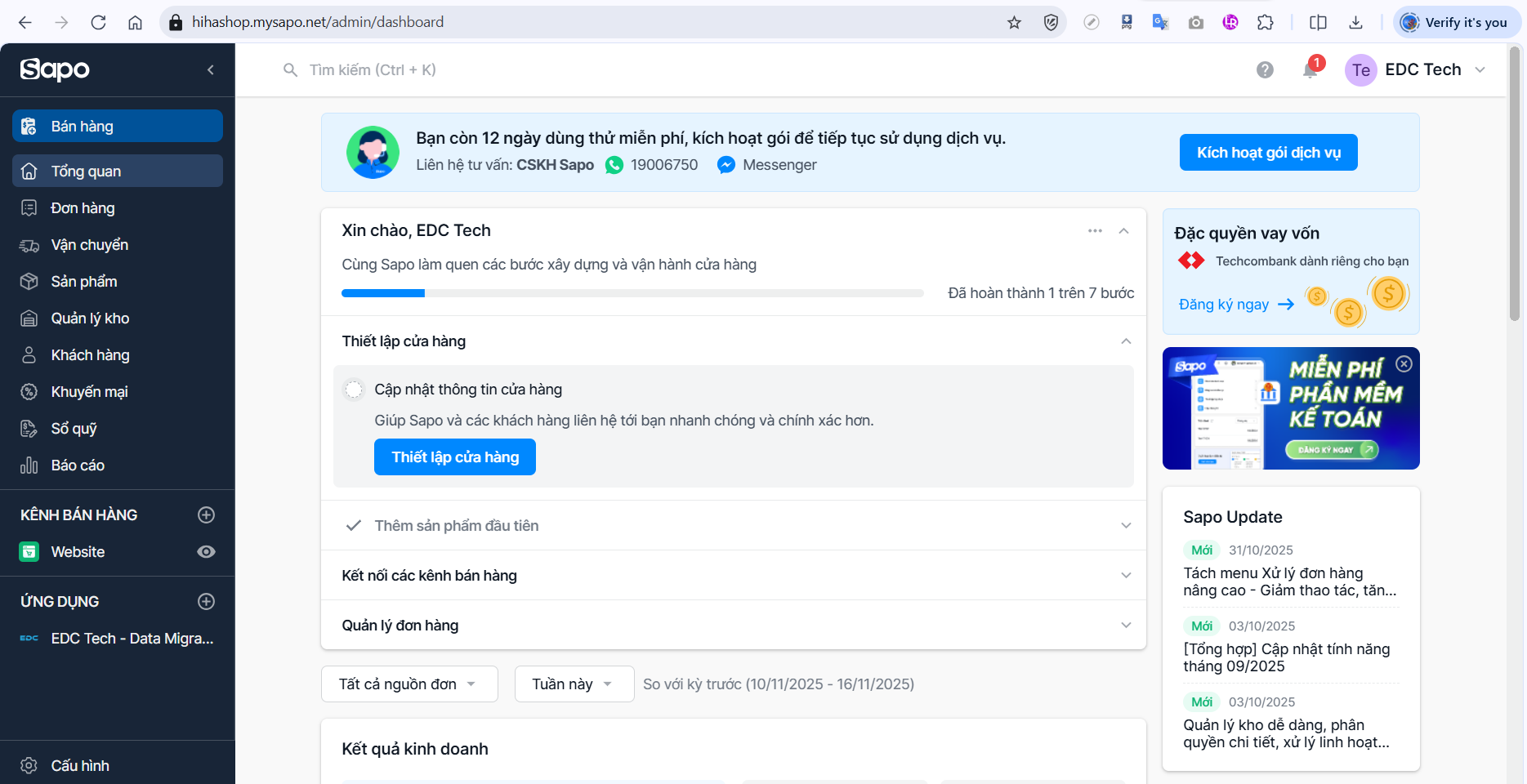
Task: Bookmark this page with the star icon
Action: (x=1014, y=23)
